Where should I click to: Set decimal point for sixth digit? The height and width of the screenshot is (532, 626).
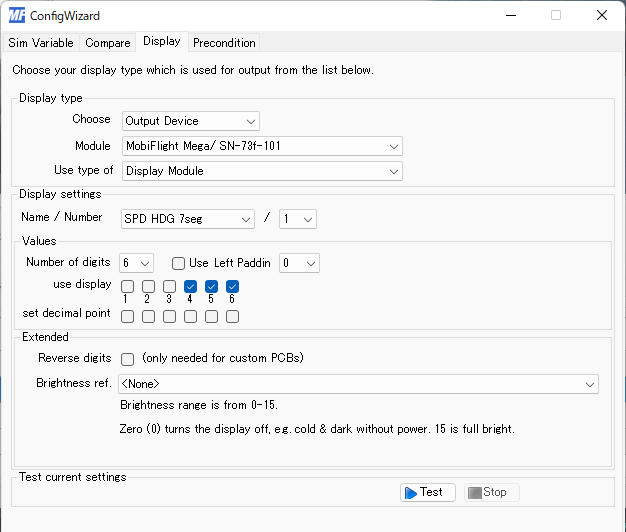point(232,316)
